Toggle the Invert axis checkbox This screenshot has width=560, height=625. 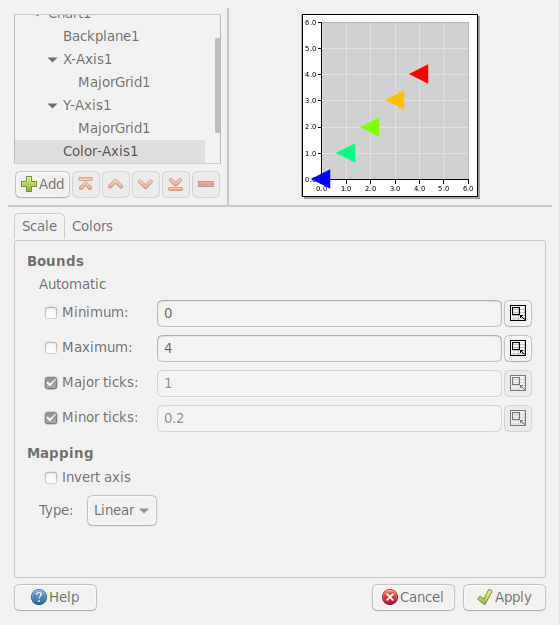click(x=51, y=478)
